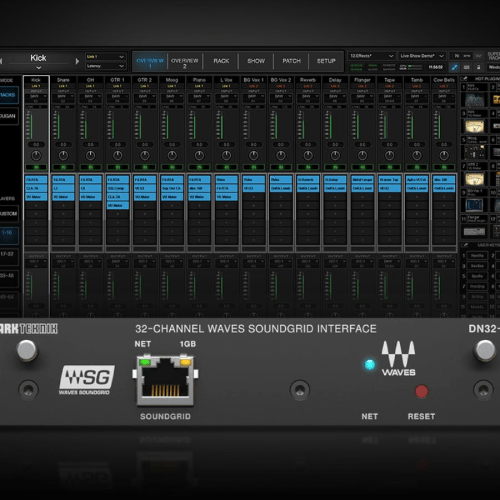
Task: Click the Hot Plug-ins edit icon
Action: pos(464,79)
